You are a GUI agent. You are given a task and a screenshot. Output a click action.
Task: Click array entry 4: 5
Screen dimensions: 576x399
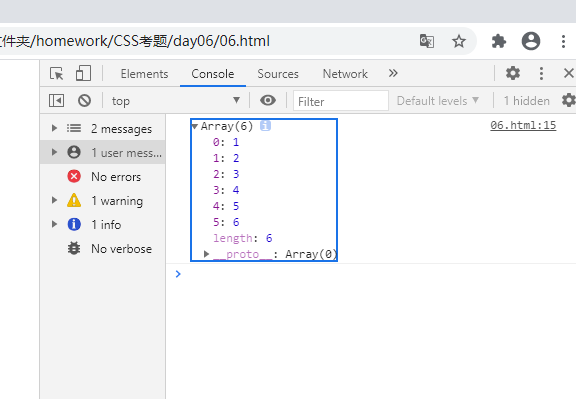226,206
